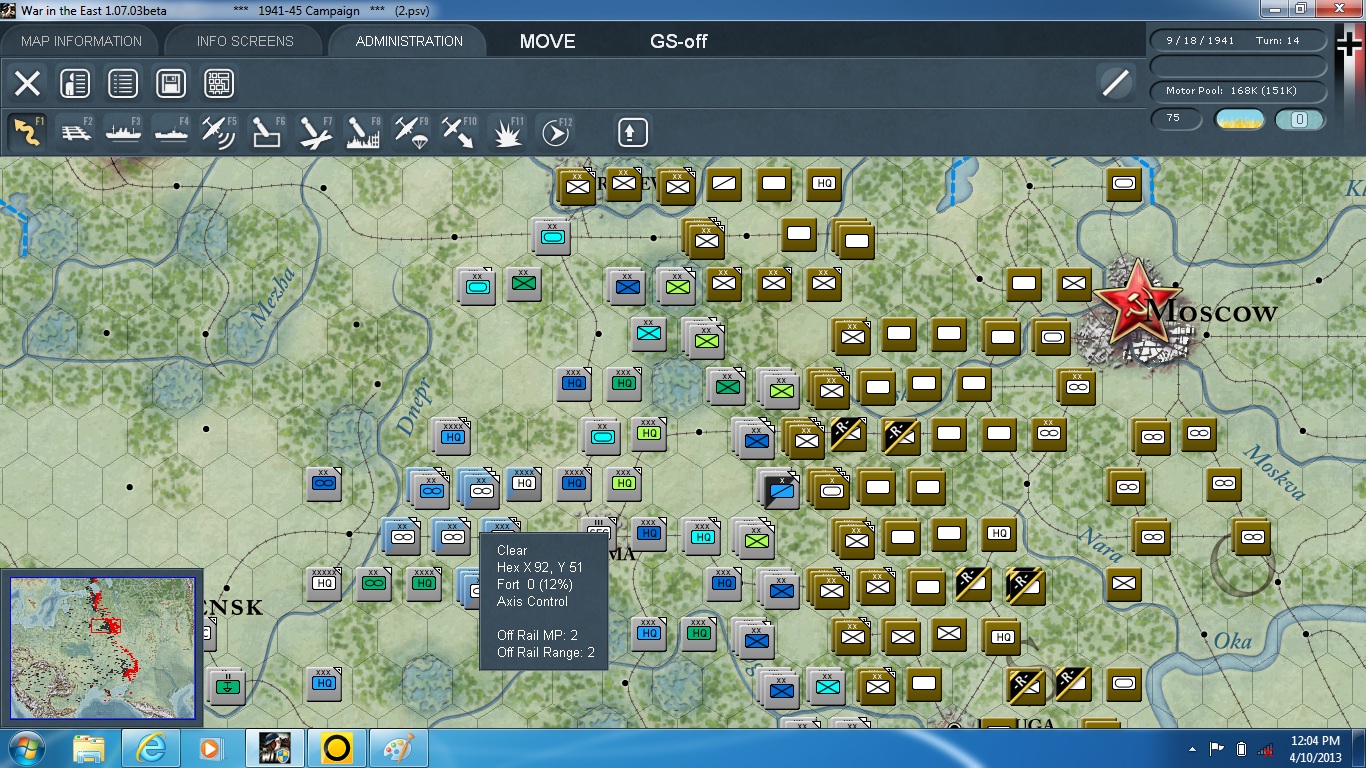Open the list report icon
The image size is (1366, 768).
[x=123, y=83]
